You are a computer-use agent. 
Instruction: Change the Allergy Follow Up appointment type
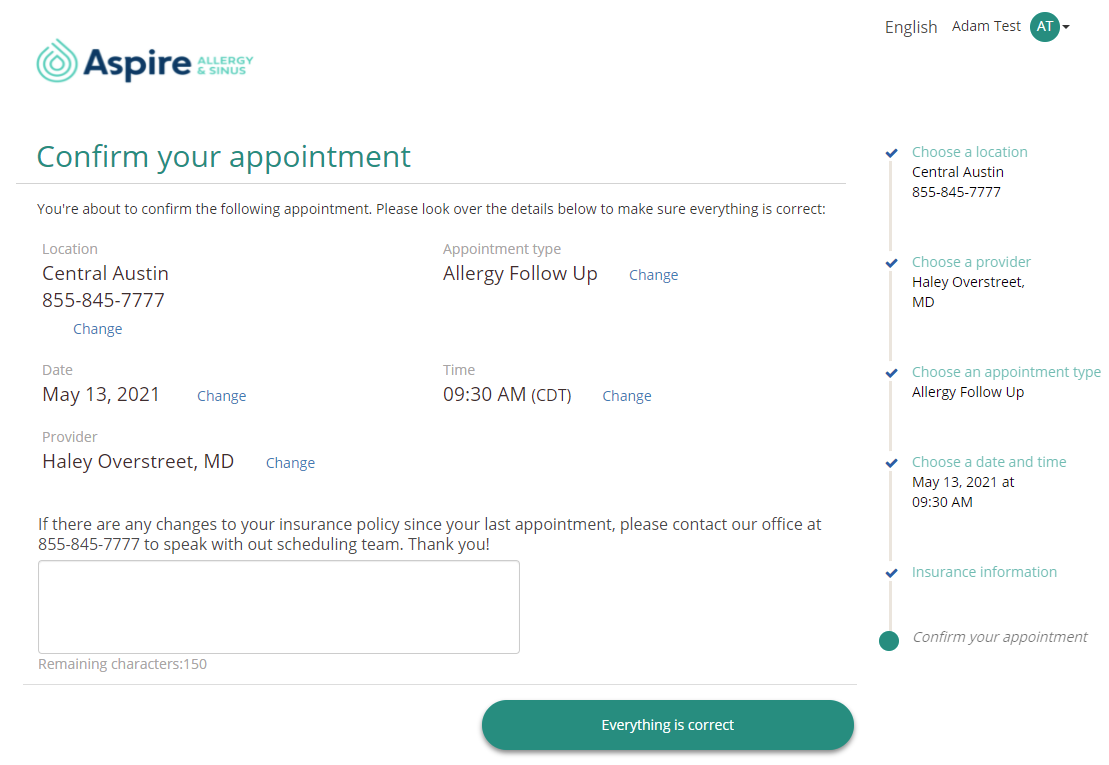tap(653, 275)
